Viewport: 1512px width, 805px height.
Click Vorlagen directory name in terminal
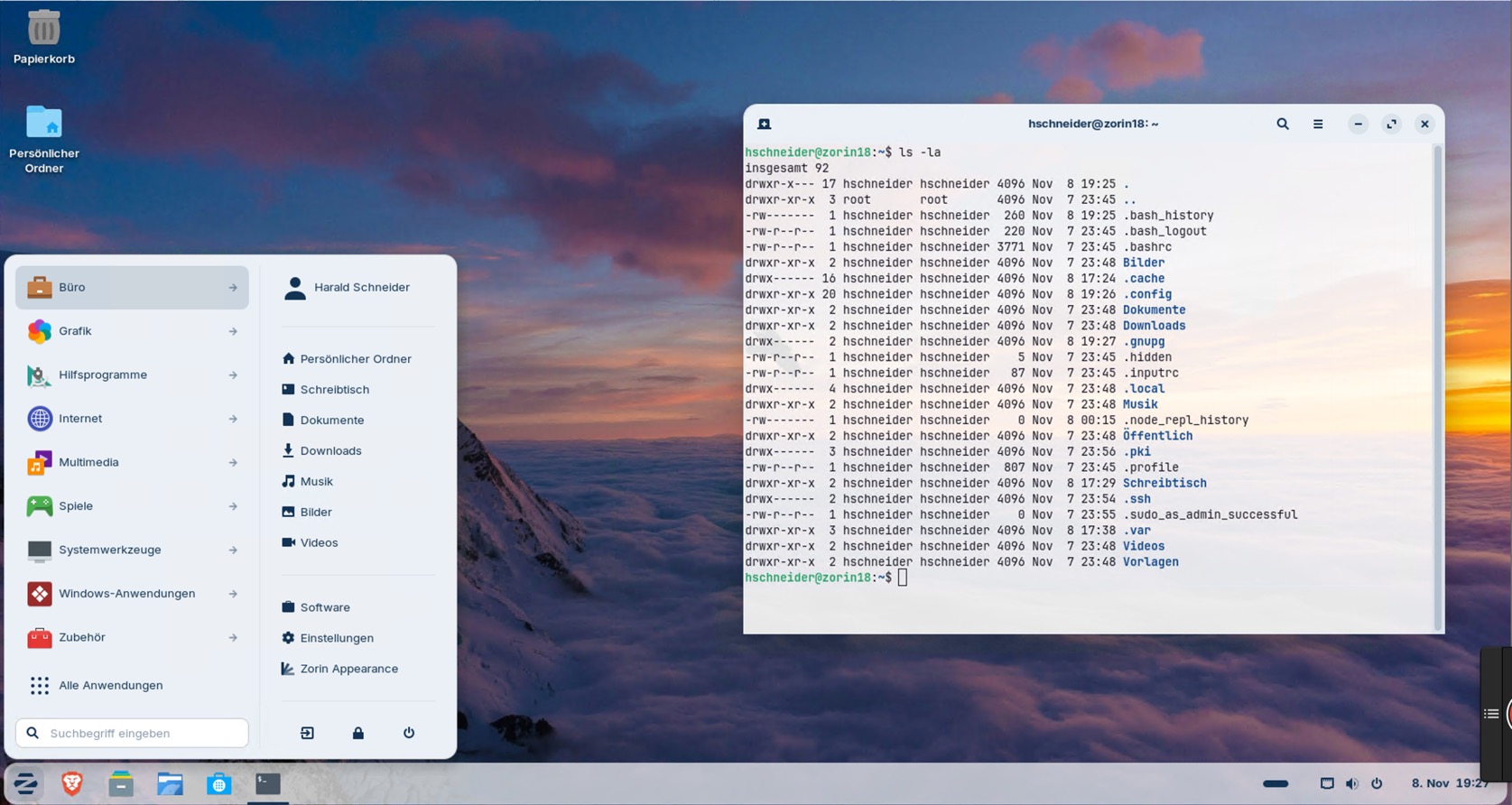point(1151,562)
